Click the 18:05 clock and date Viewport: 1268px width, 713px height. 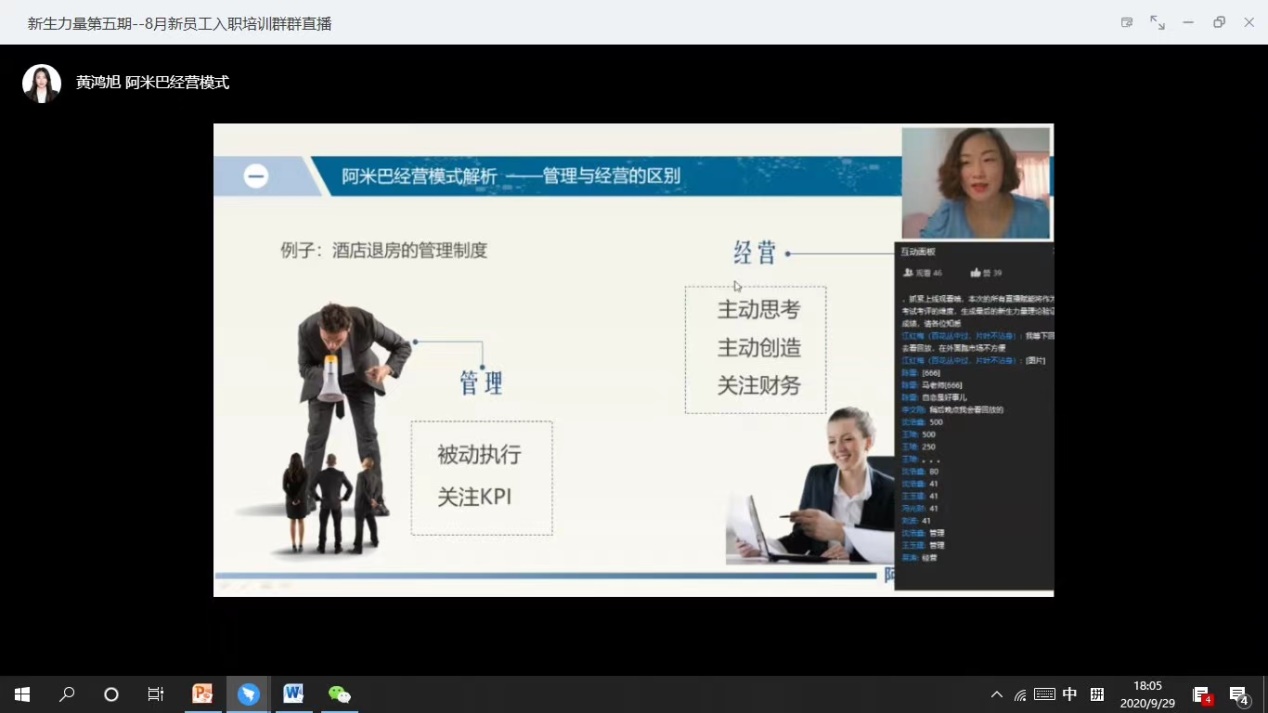point(1147,694)
